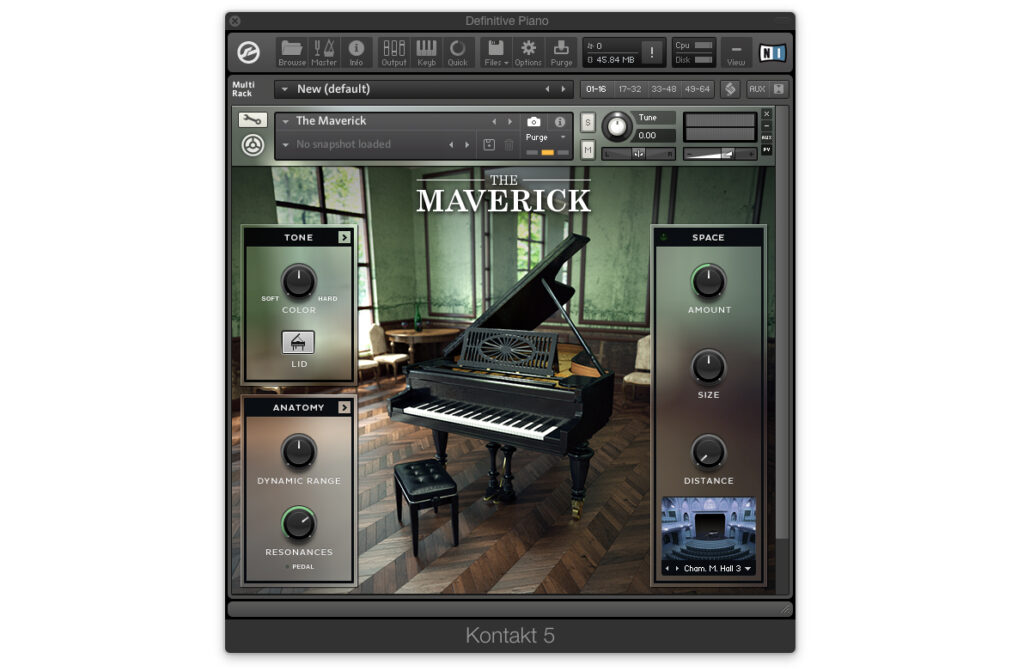Open the Browse folder panel
Screen dimensions: 1024x671
292,52
